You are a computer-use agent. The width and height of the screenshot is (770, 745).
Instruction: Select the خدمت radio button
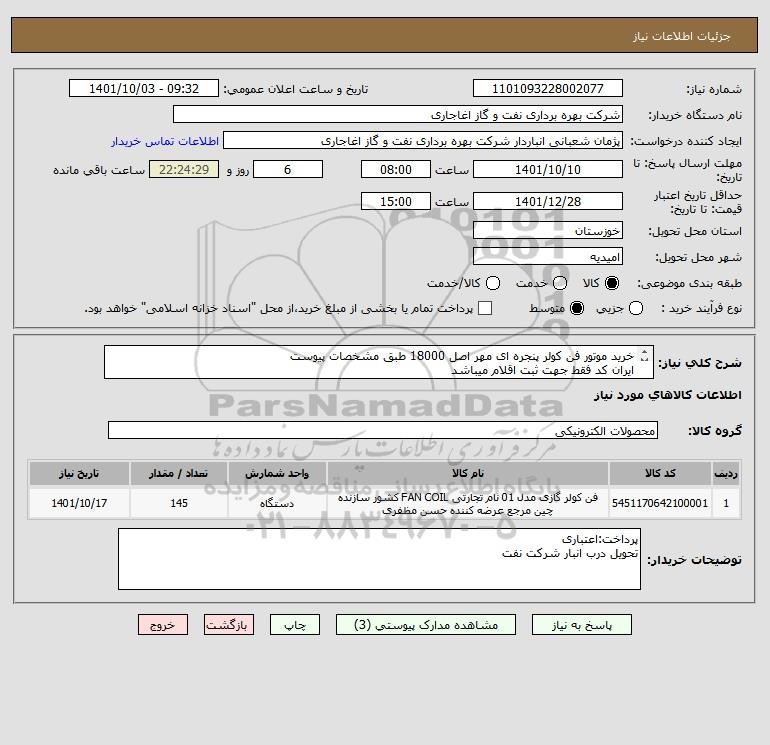560,283
